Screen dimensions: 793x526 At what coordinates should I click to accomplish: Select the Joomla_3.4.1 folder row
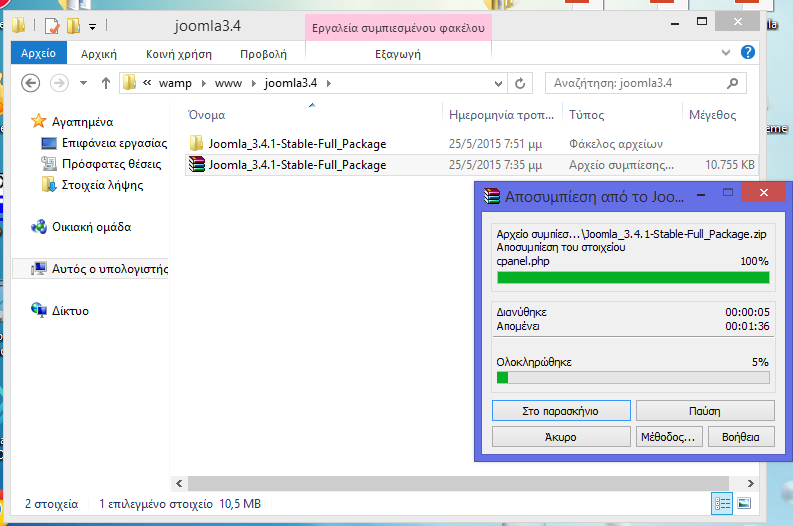[x=472, y=144]
